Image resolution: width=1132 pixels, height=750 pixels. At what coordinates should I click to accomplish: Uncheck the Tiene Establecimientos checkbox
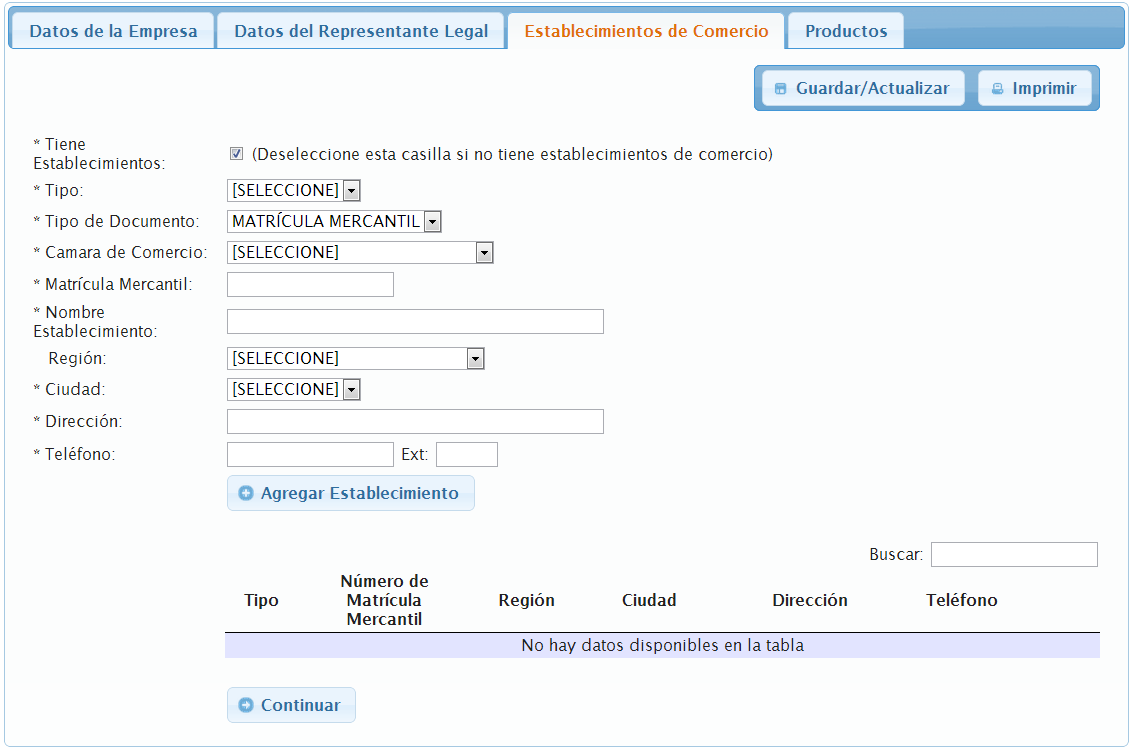pos(237,154)
